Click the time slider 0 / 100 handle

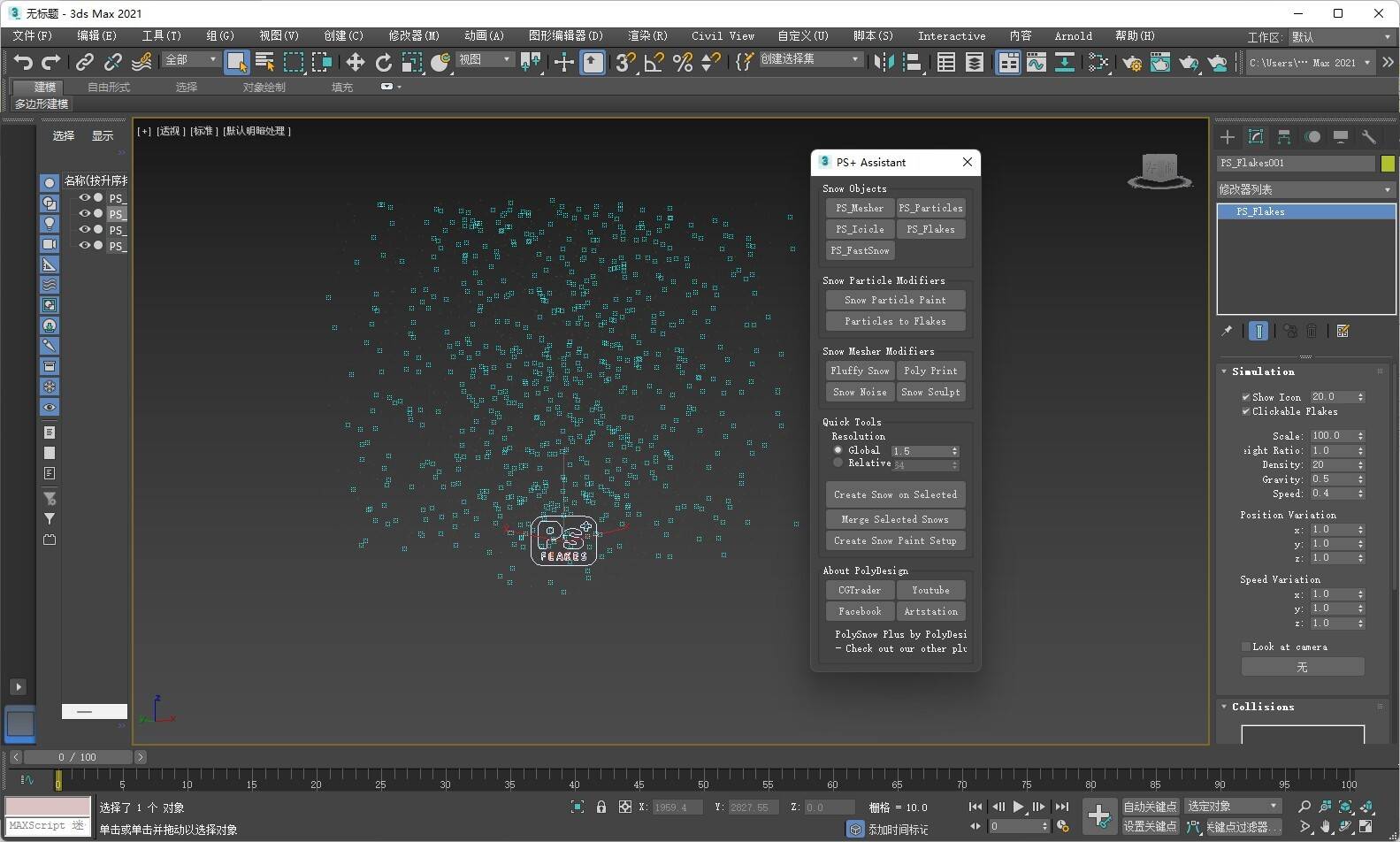tap(78, 757)
